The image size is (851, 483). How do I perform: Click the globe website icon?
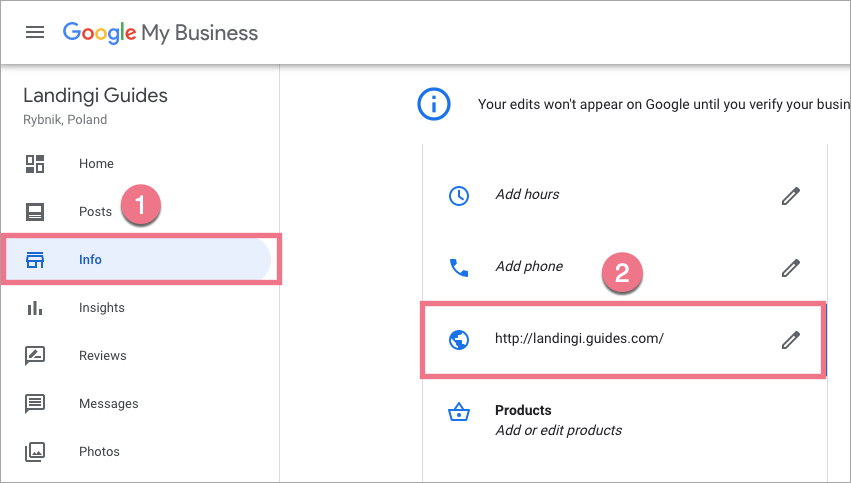pos(459,340)
